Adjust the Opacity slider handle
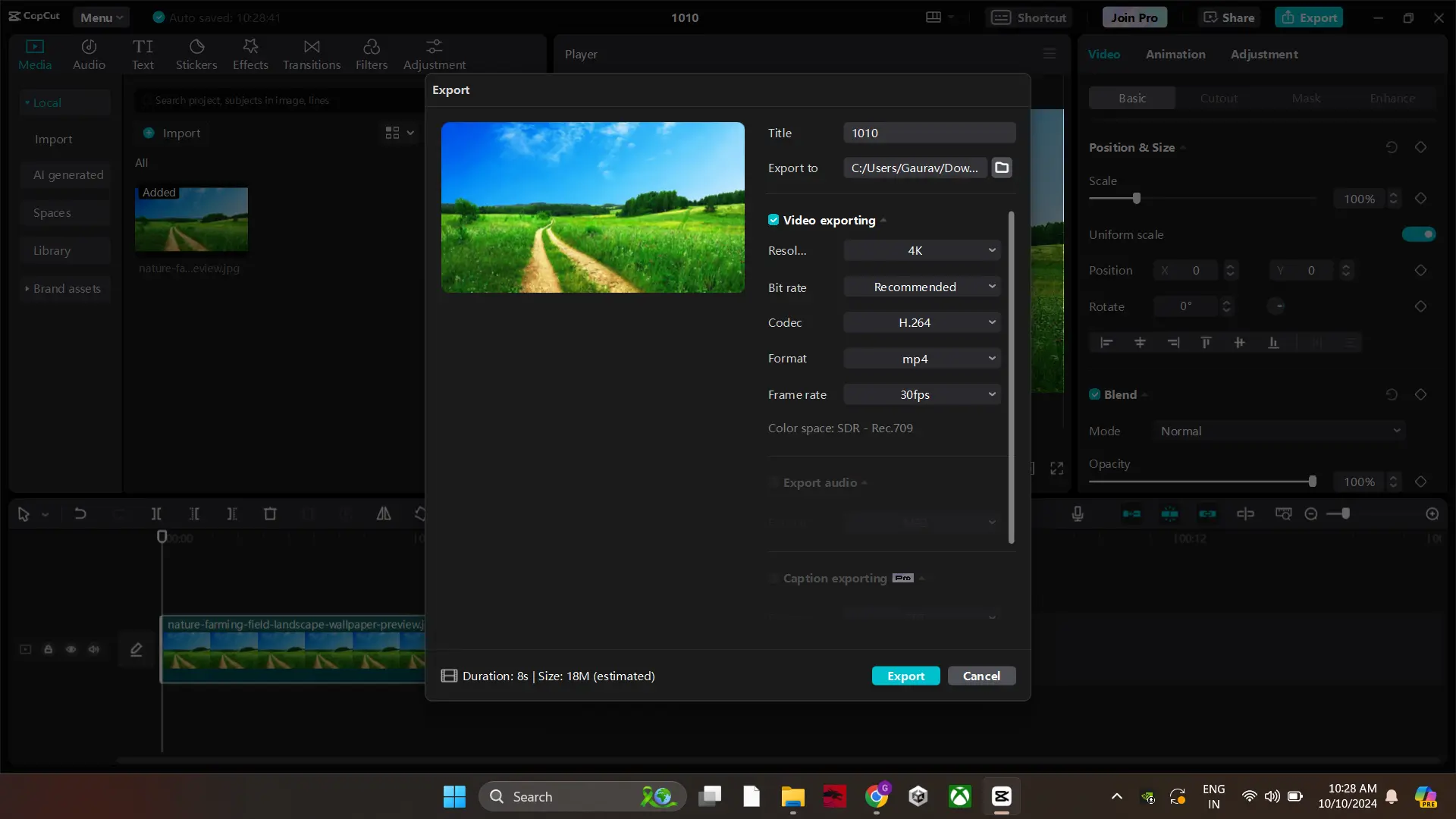Image resolution: width=1456 pixels, height=819 pixels. point(1312,482)
